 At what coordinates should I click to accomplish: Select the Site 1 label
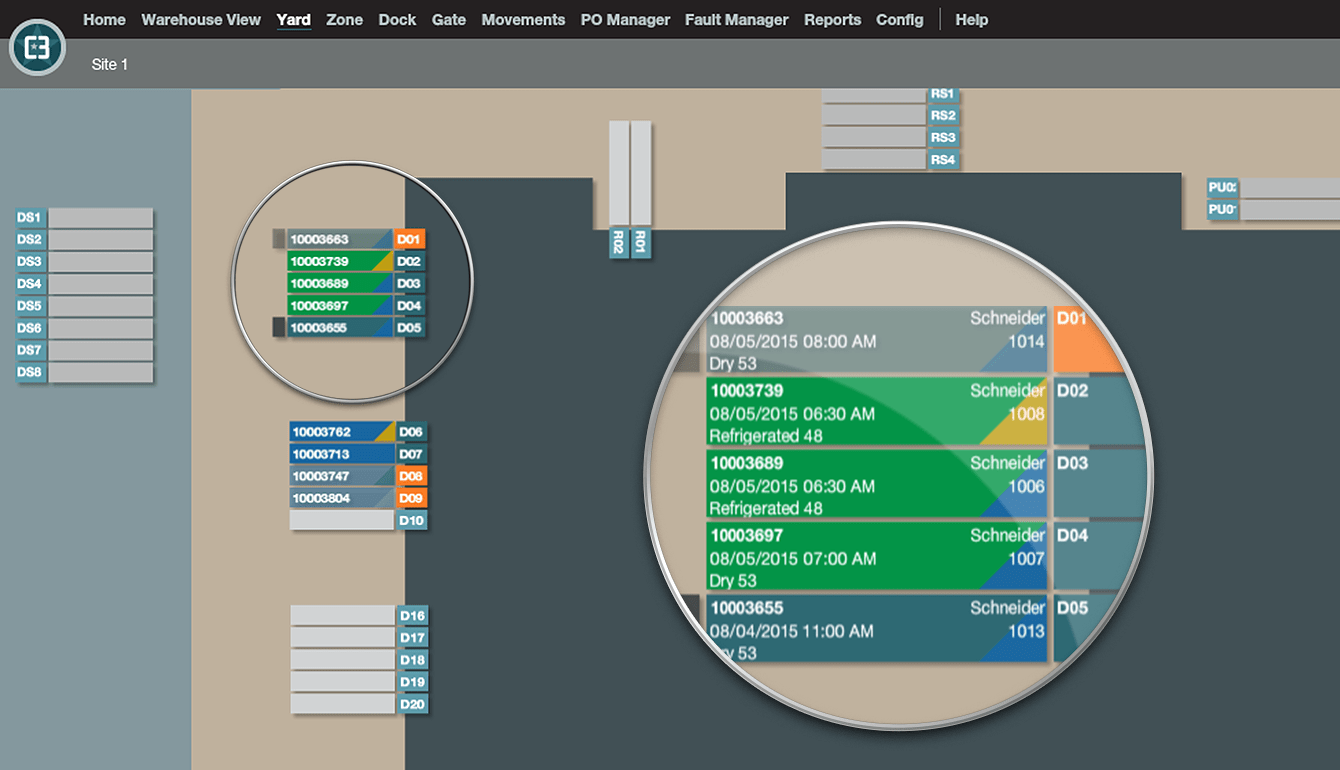click(110, 64)
